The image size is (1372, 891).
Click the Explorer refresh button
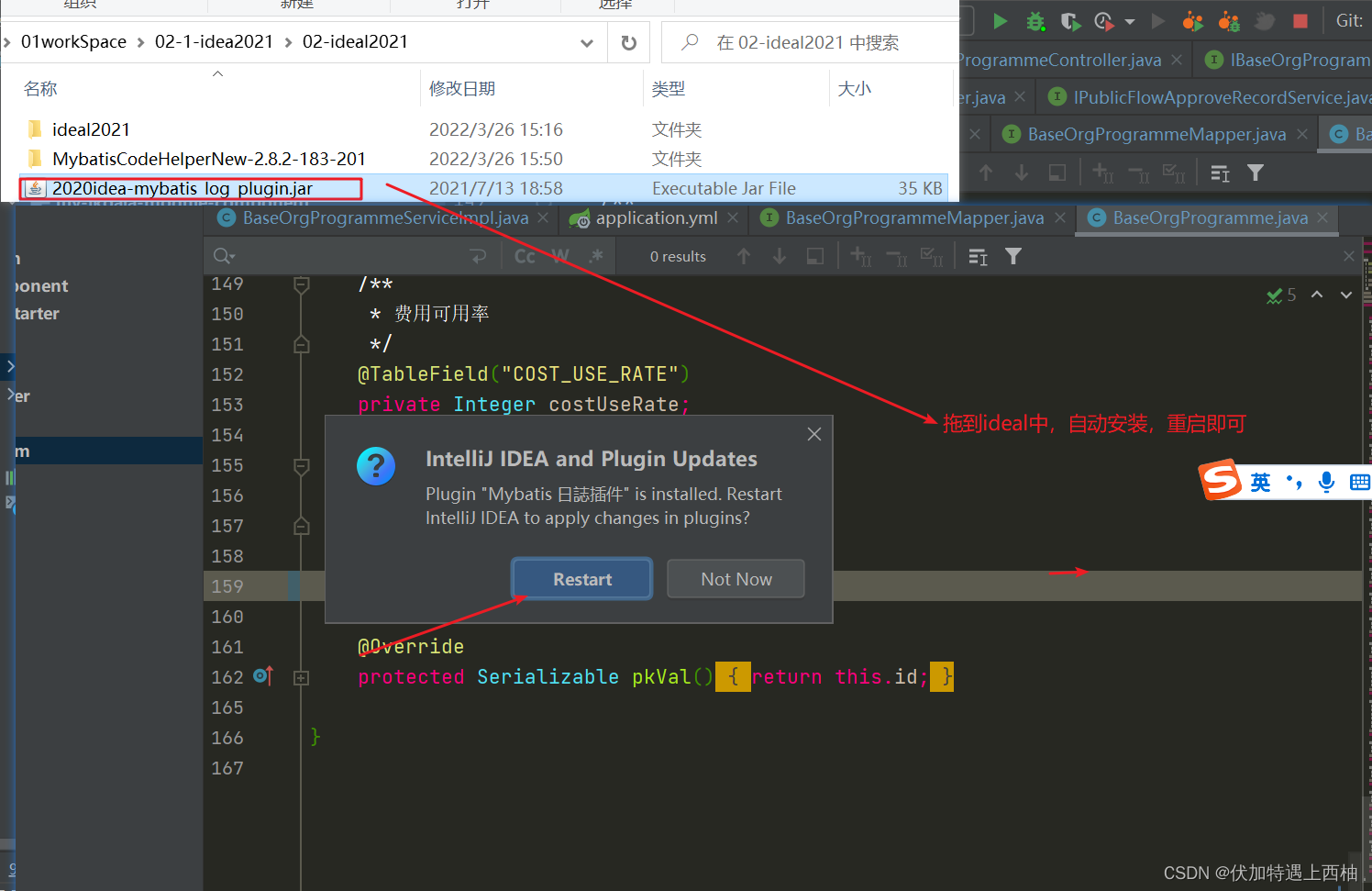[629, 42]
